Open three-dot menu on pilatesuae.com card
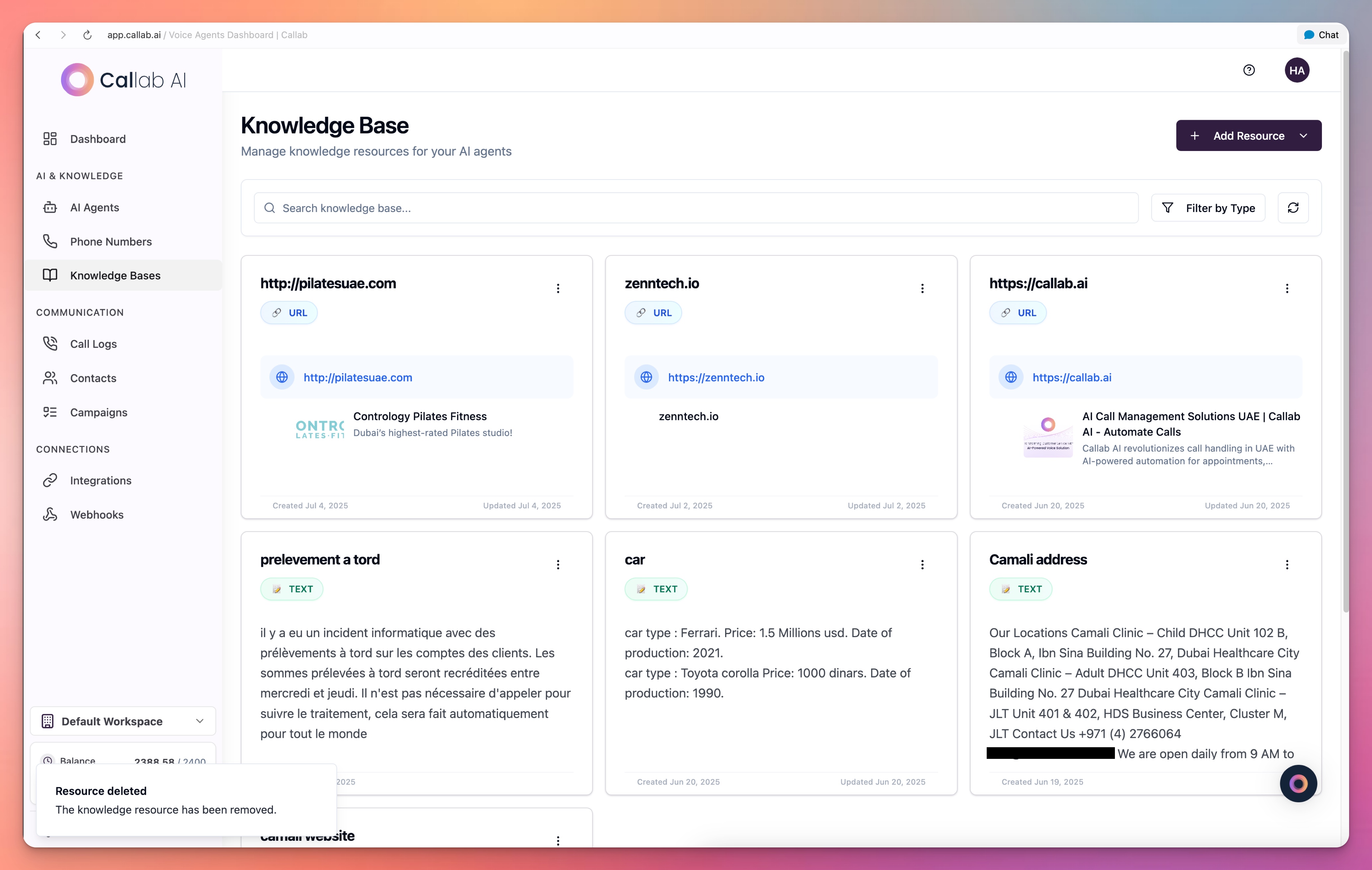1372x870 pixels. click(558, 288)
